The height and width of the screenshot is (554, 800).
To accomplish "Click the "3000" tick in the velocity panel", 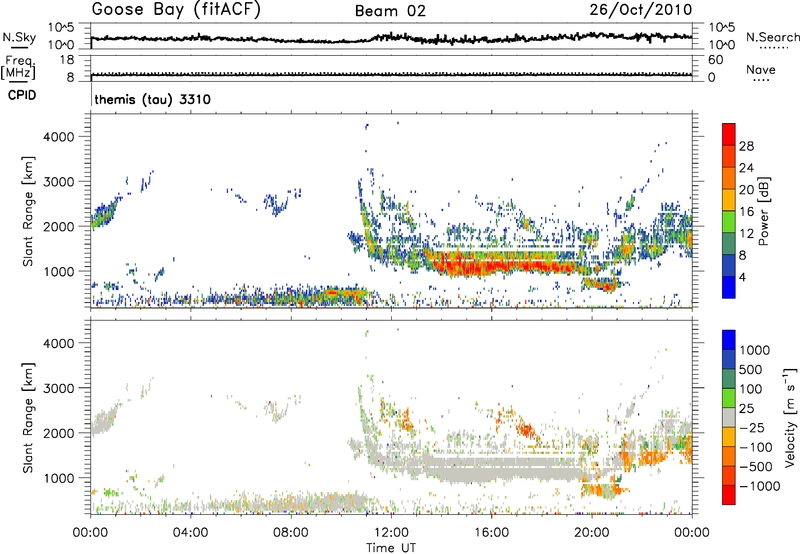I will (58, 388).
